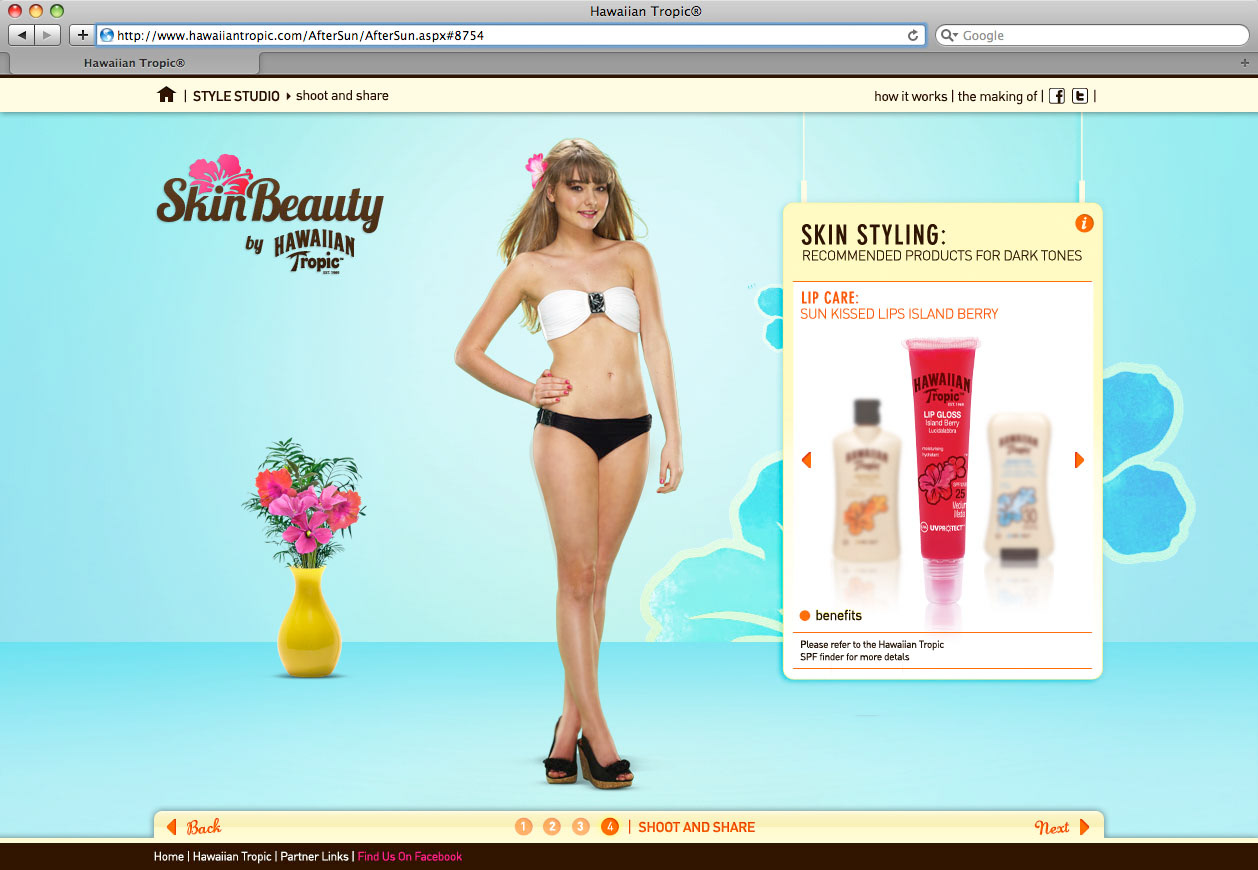
Task: Open the Facebook icon in top bar
Action: [x=1057, y=96]
